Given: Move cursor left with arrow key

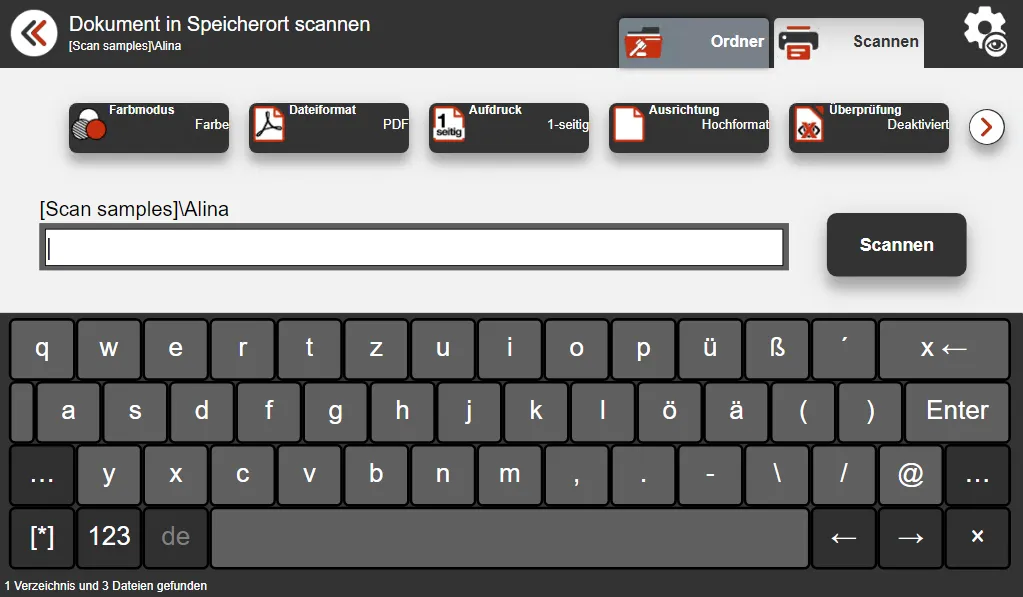Looking at the screenshot, I should pos(843,538).
